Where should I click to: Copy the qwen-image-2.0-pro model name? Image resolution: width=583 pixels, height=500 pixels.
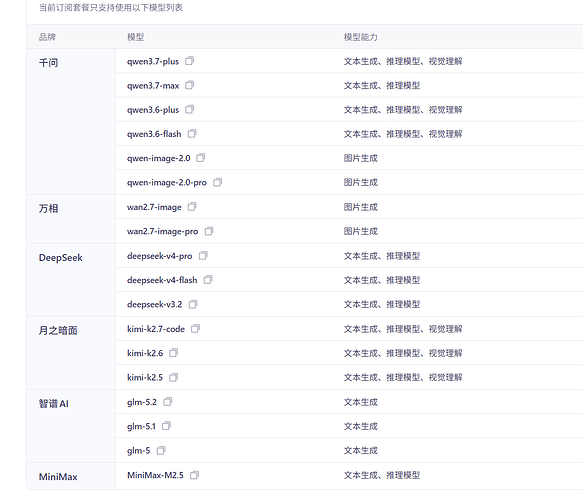coord(217,182)
